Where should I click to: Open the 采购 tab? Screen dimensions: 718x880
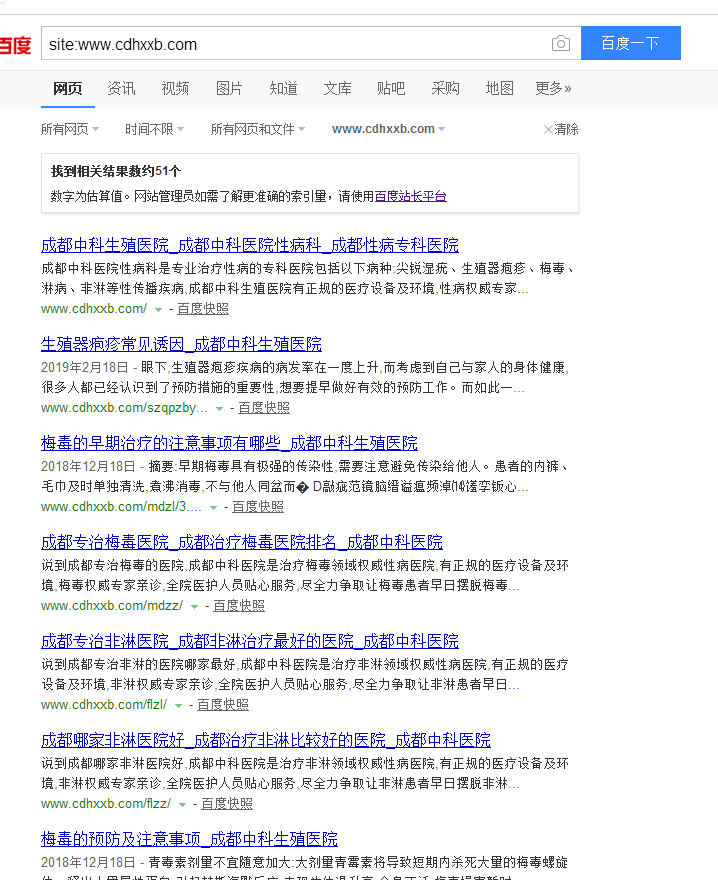(445, 88)
